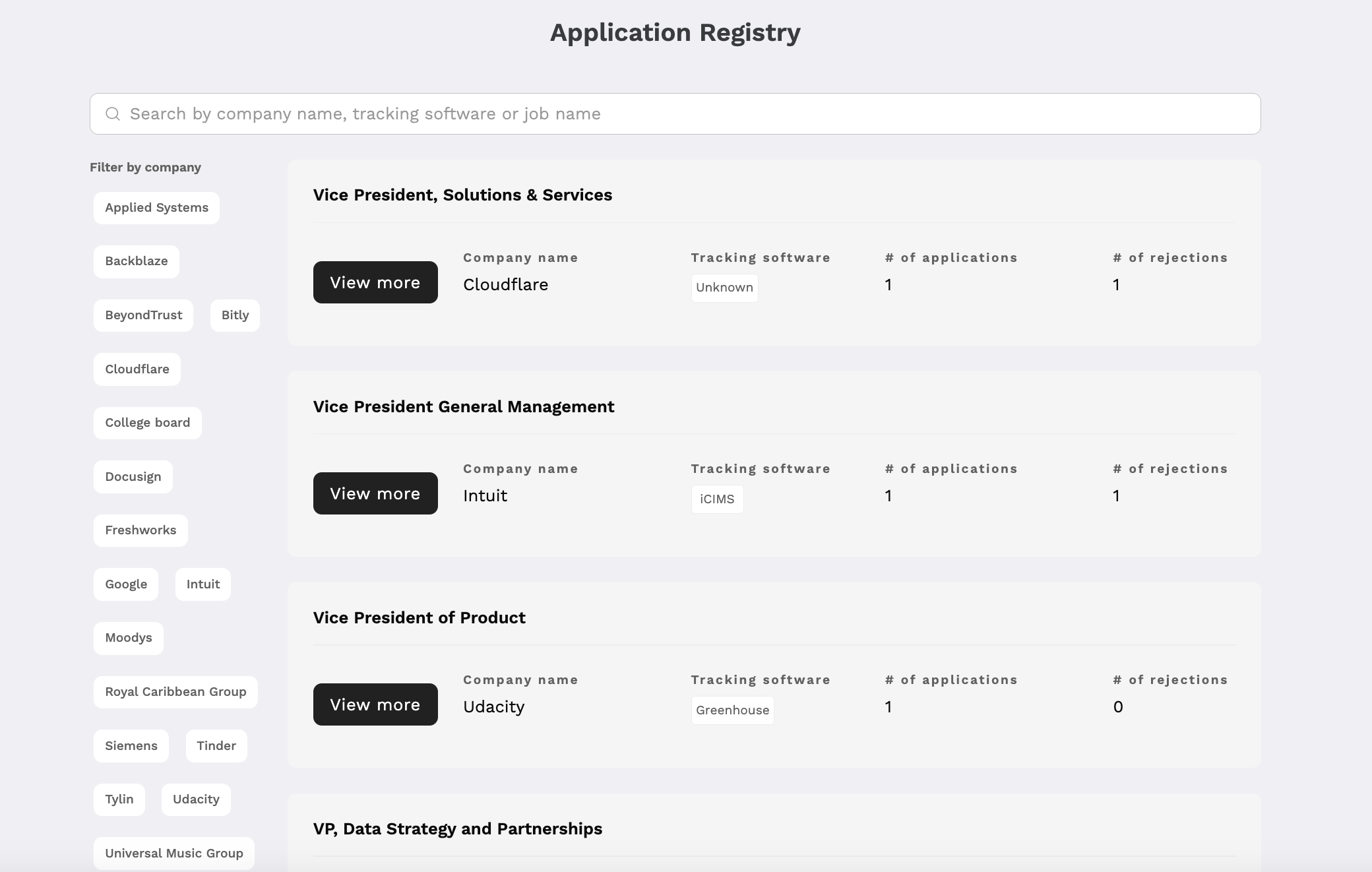View more for Cloudflare application
This screenshot has width=1372, height=872.
(x=375, y=282)
